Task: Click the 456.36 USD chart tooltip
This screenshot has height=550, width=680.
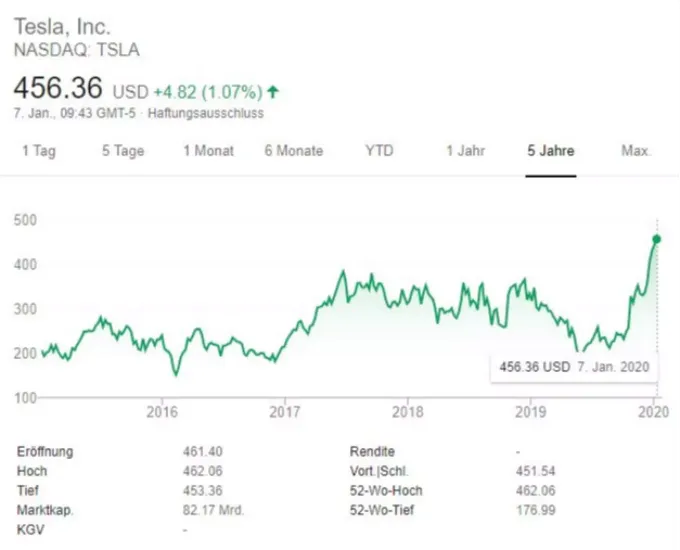Action: [574, 367]
